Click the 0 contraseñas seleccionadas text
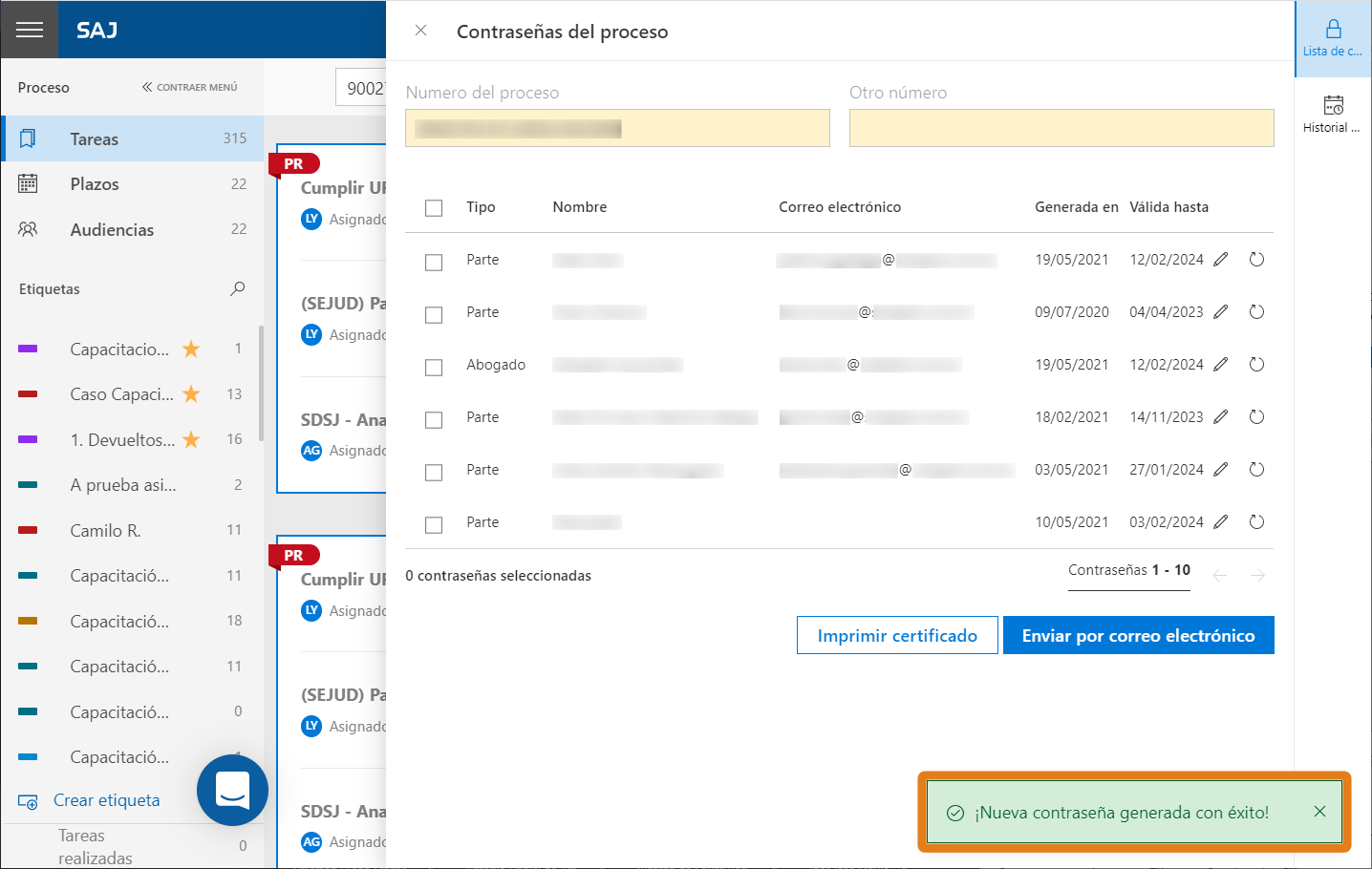 pos(498,576)
